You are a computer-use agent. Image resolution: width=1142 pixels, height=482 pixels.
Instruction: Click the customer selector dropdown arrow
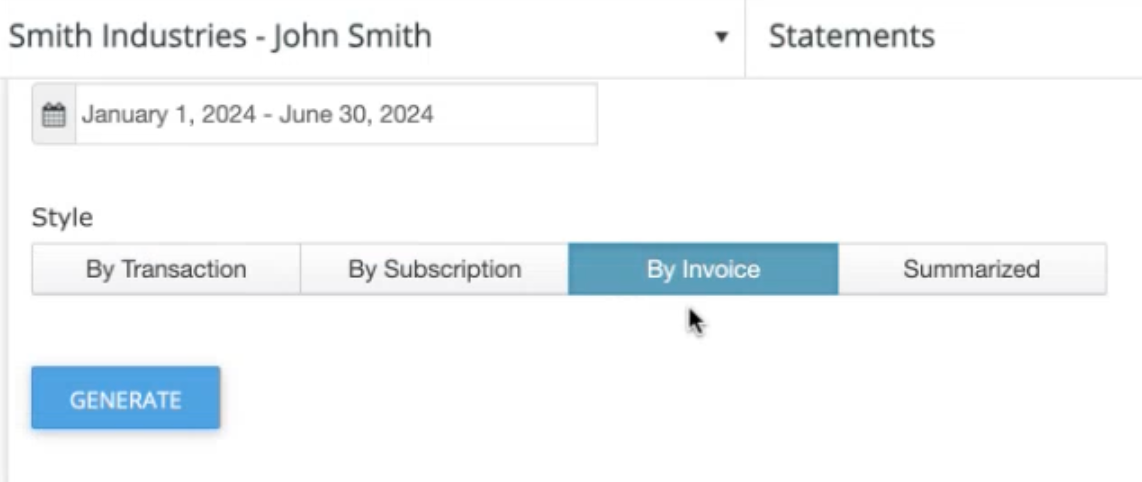(721, 36)
